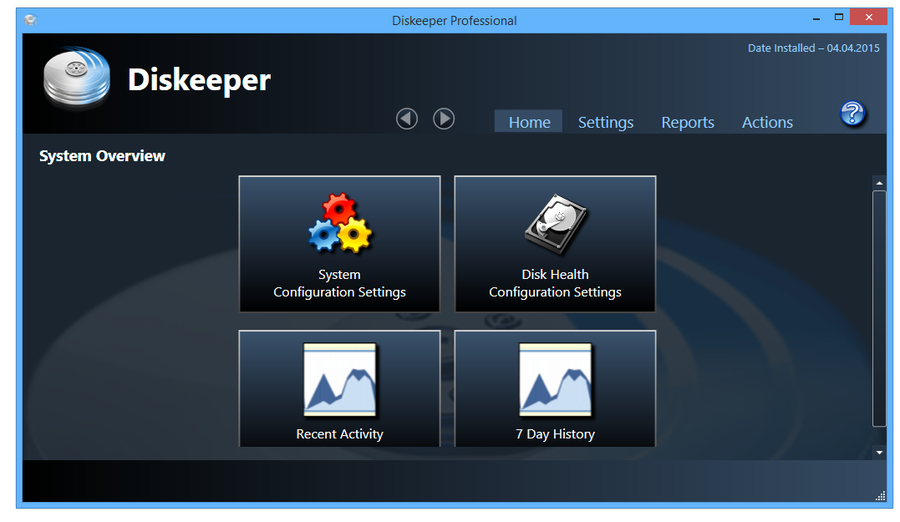Open help via the blue question mark icon

coord(852,113)
